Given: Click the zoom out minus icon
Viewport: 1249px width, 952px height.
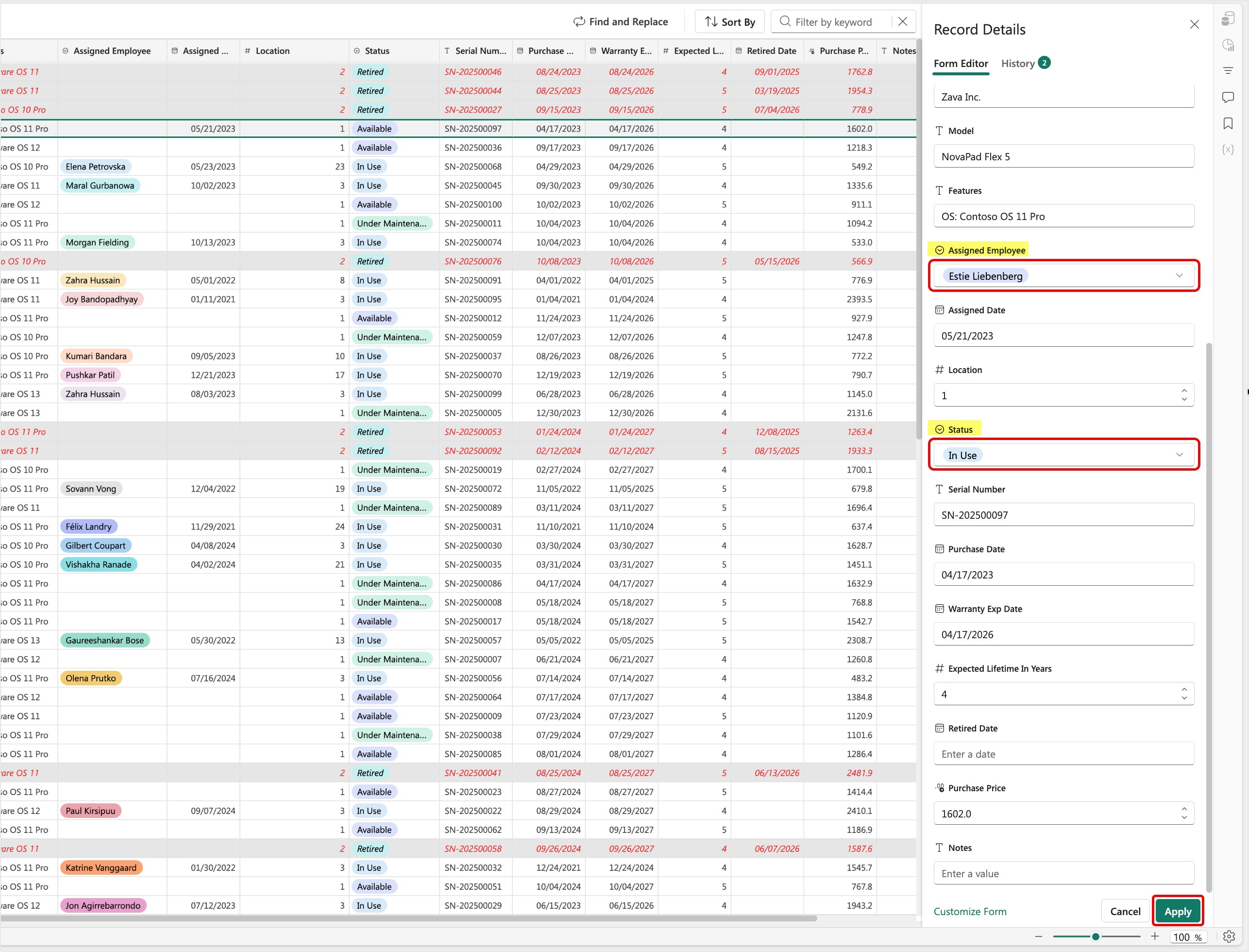Looking at the screenshot, I should tap(1038, 936).
